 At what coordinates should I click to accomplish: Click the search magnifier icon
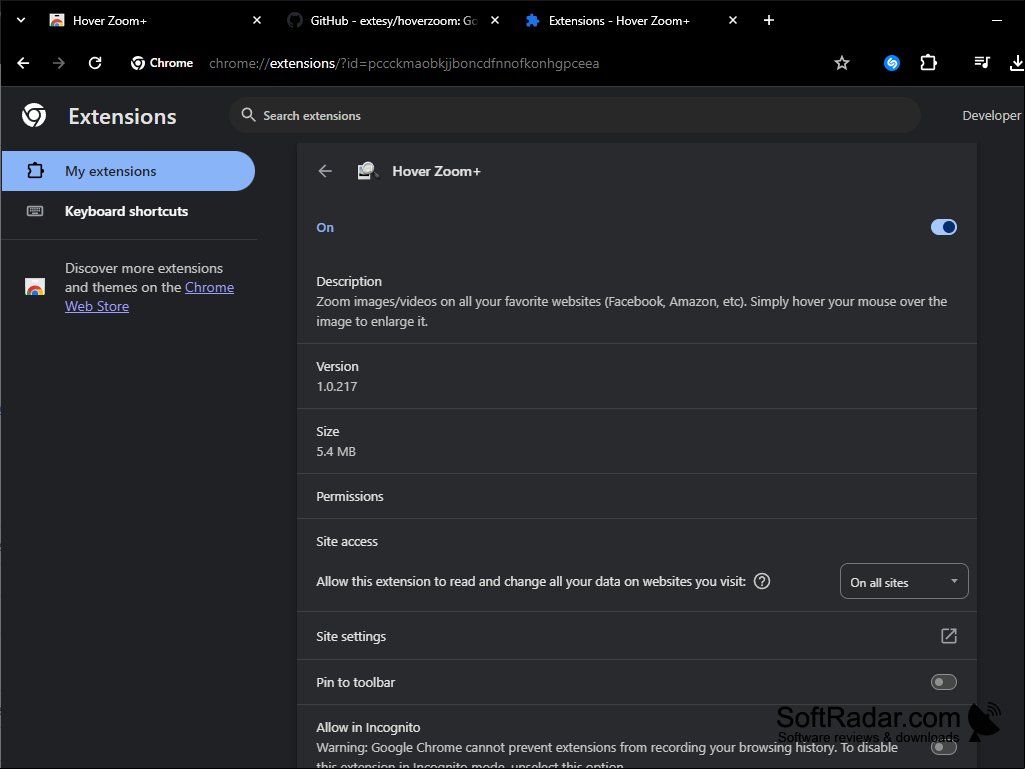(x=248, y=115)
